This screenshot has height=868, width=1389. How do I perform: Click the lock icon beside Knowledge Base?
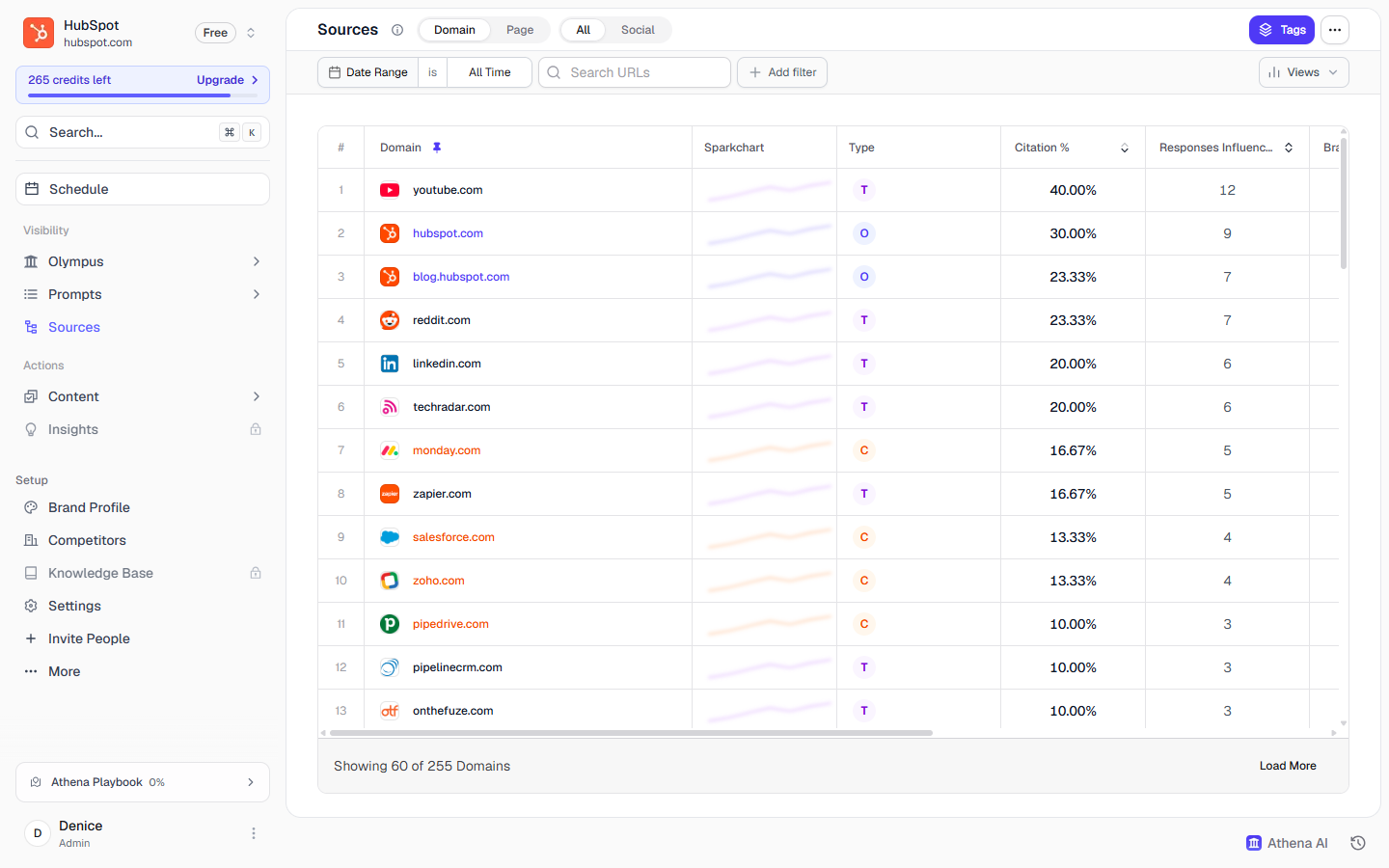[x=256, y=573]
